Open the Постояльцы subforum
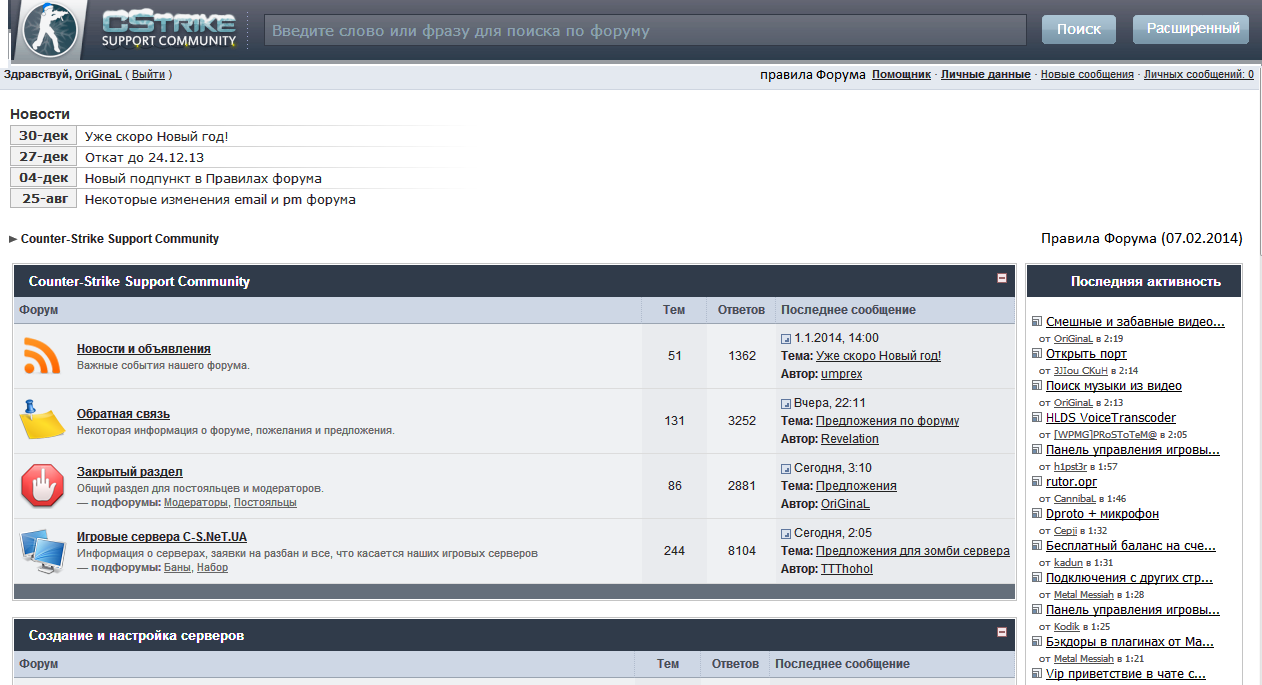Screen dimensions: 1262x685 pos(265,502)
